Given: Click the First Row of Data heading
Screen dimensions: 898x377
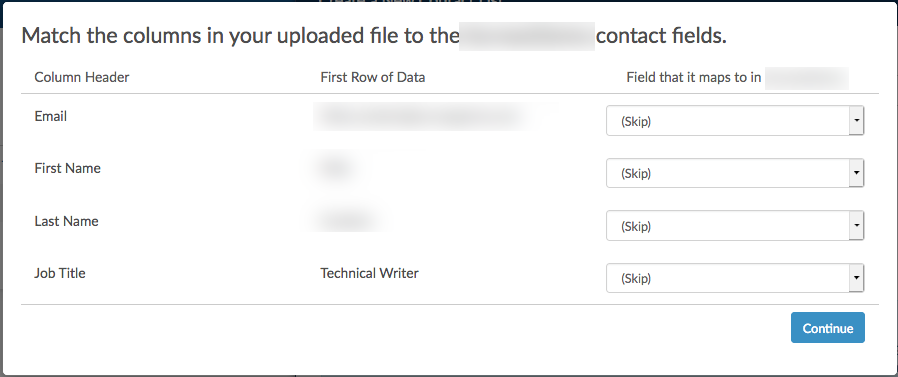Looking at the screenshot, I should point(373,77).
